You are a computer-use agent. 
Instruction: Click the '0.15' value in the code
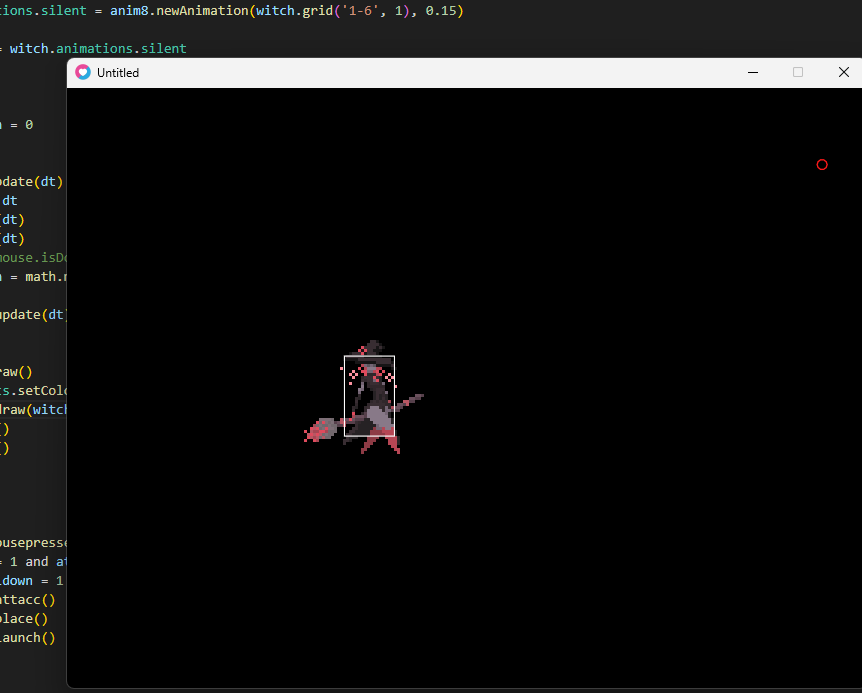pyautogui.click(x=441, y=10)
